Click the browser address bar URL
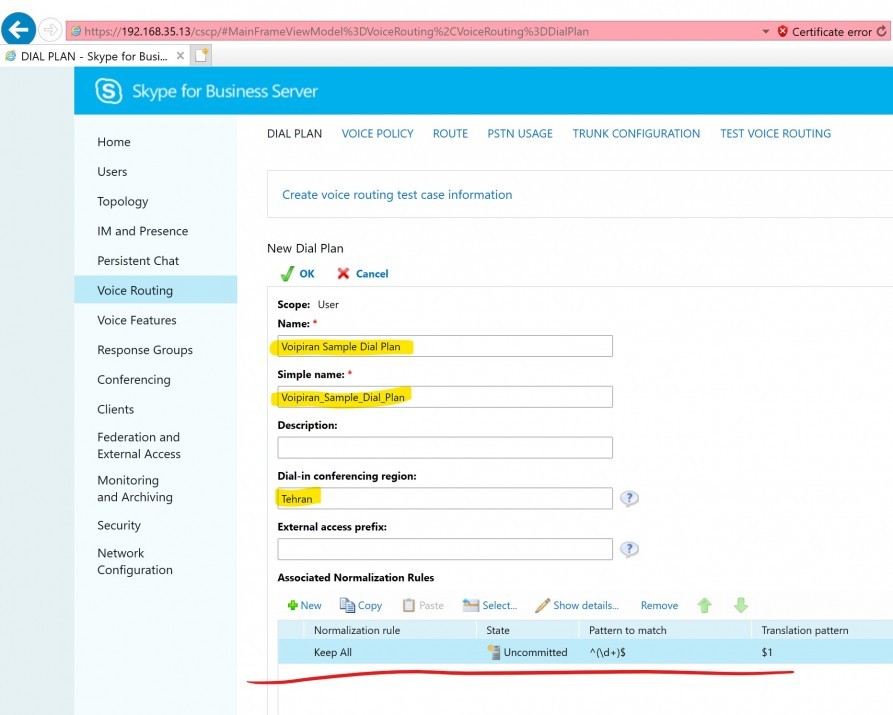The image size is (893, 715). 336,31
